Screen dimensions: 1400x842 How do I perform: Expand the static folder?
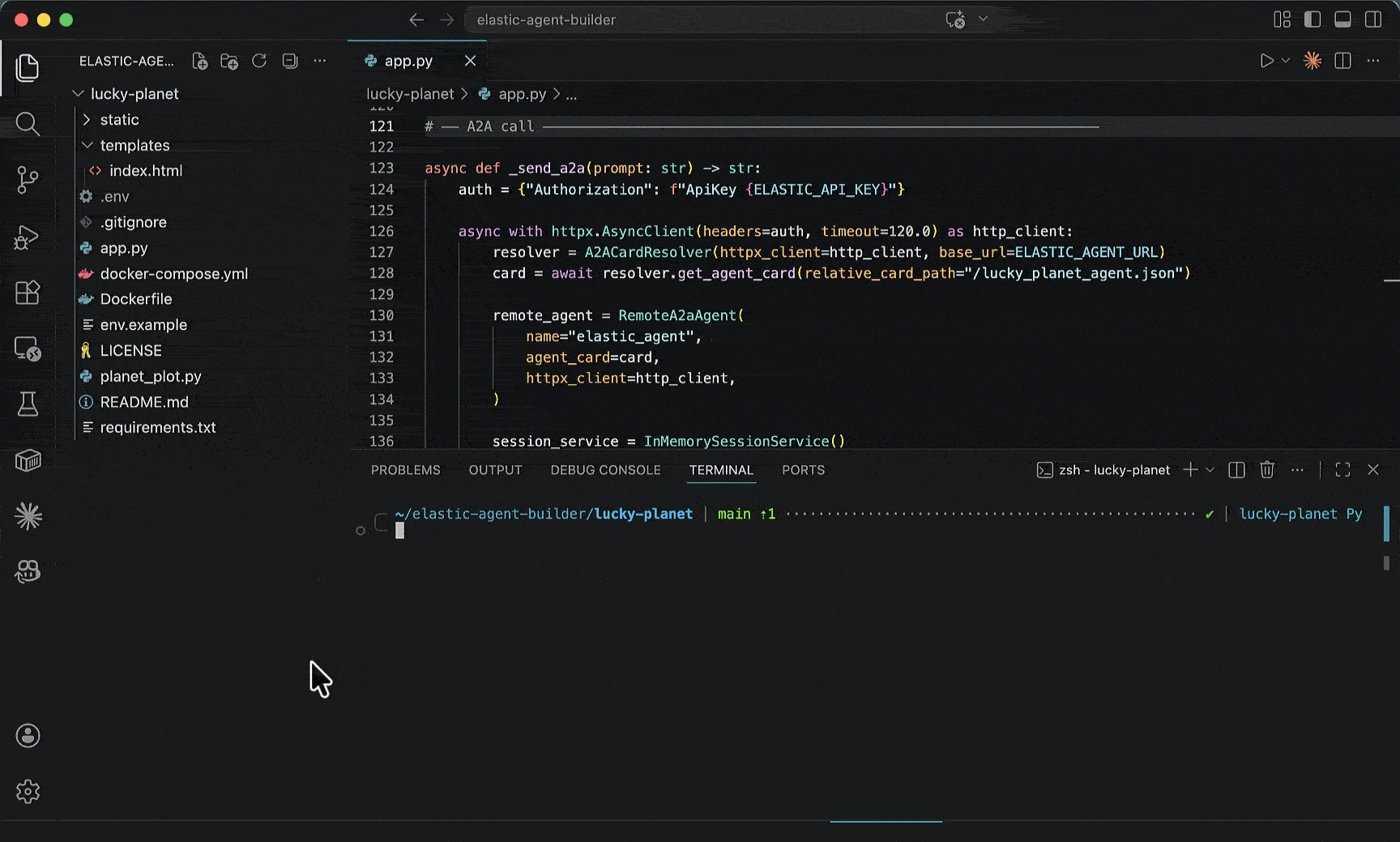87,120
